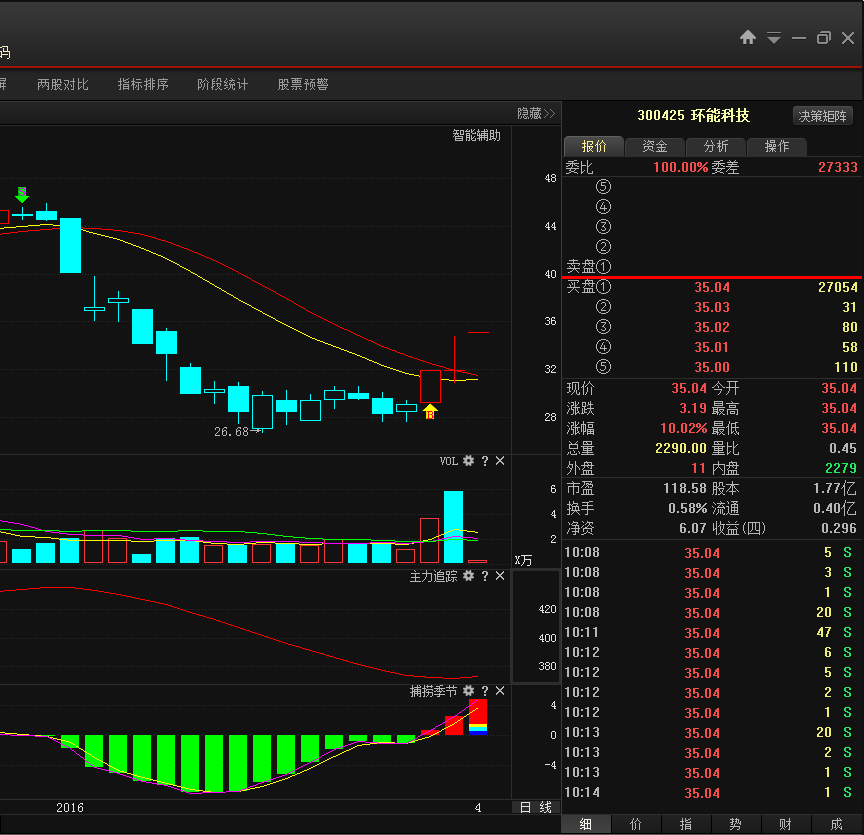Open 捕捞季节 indicator settings gear

tap(468, 691)
